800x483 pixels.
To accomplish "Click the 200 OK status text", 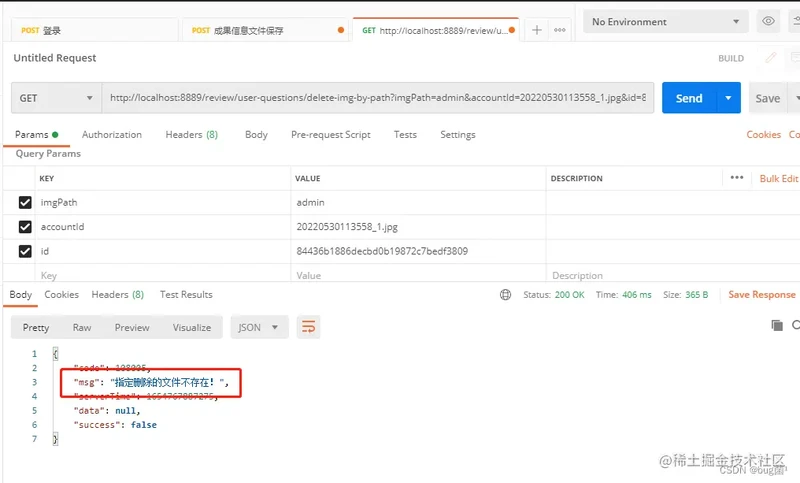I will pyautogui.click(x=569, y=295).
